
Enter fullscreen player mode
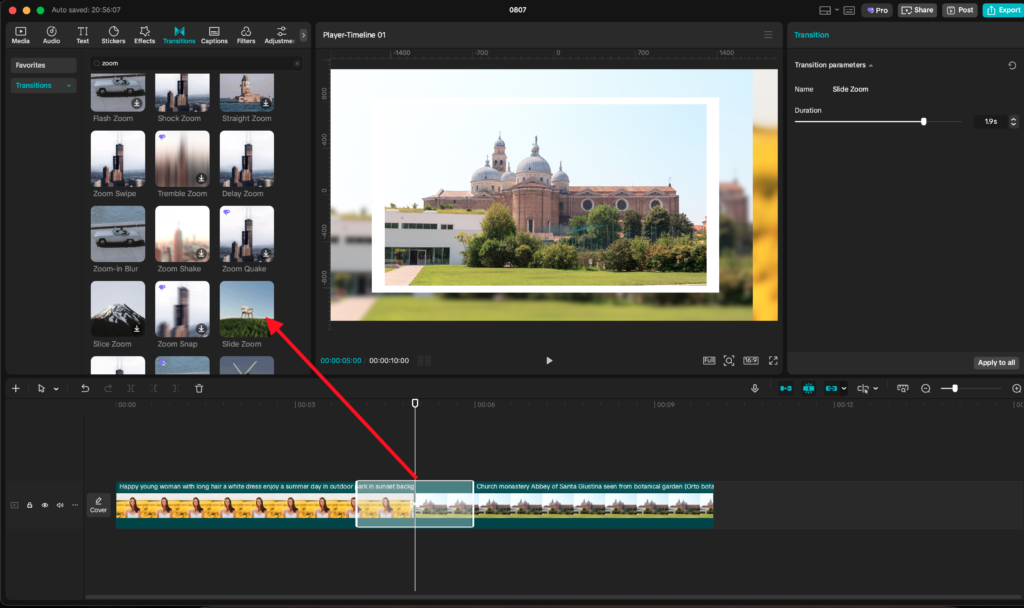[x=773, y=360]
